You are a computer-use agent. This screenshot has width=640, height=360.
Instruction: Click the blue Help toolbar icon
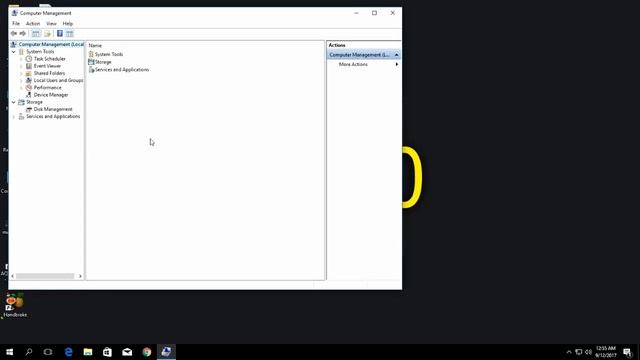pos(60,33)
